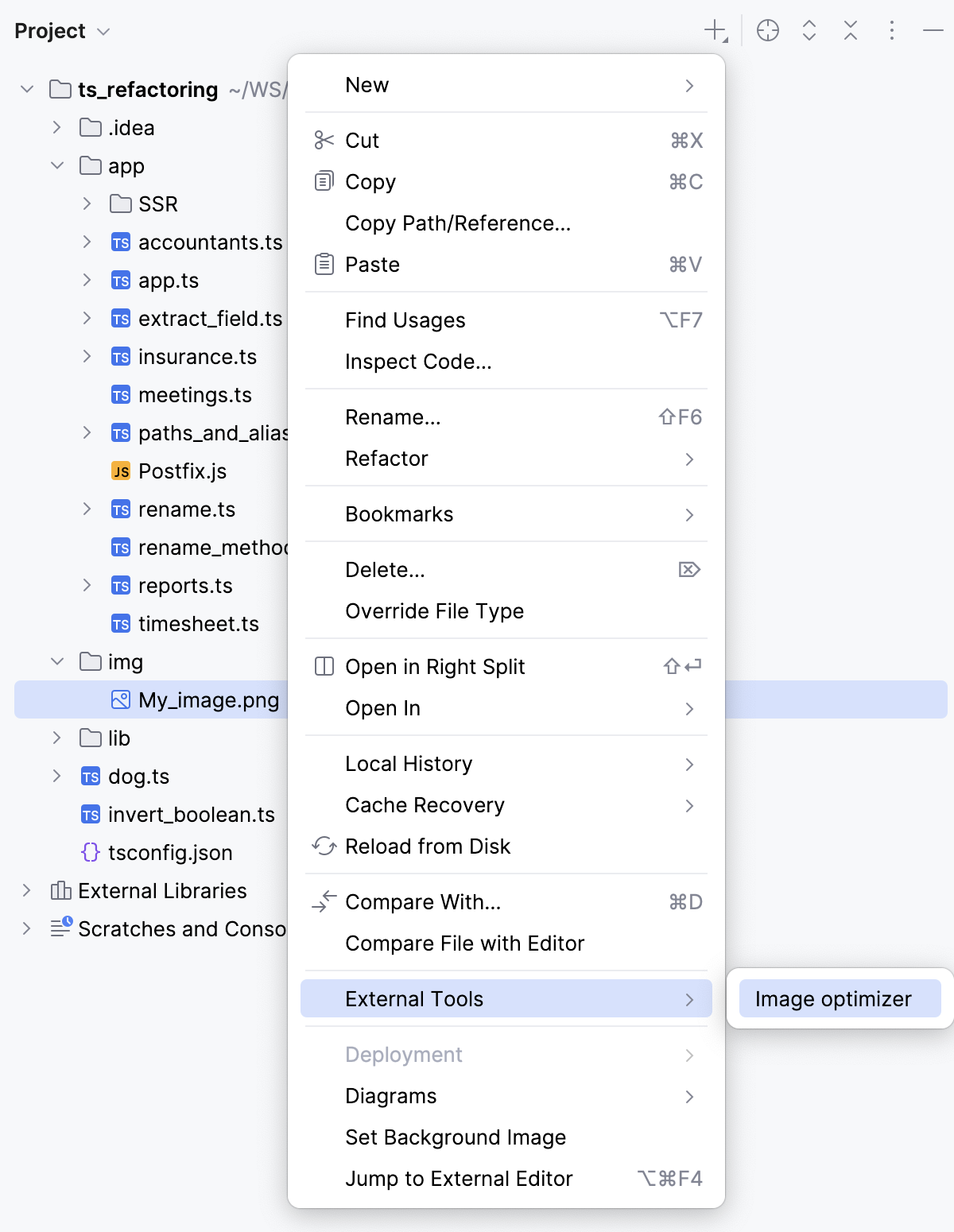
Task: Click the scissors icon next to Cut
Action: click(323, 140)
